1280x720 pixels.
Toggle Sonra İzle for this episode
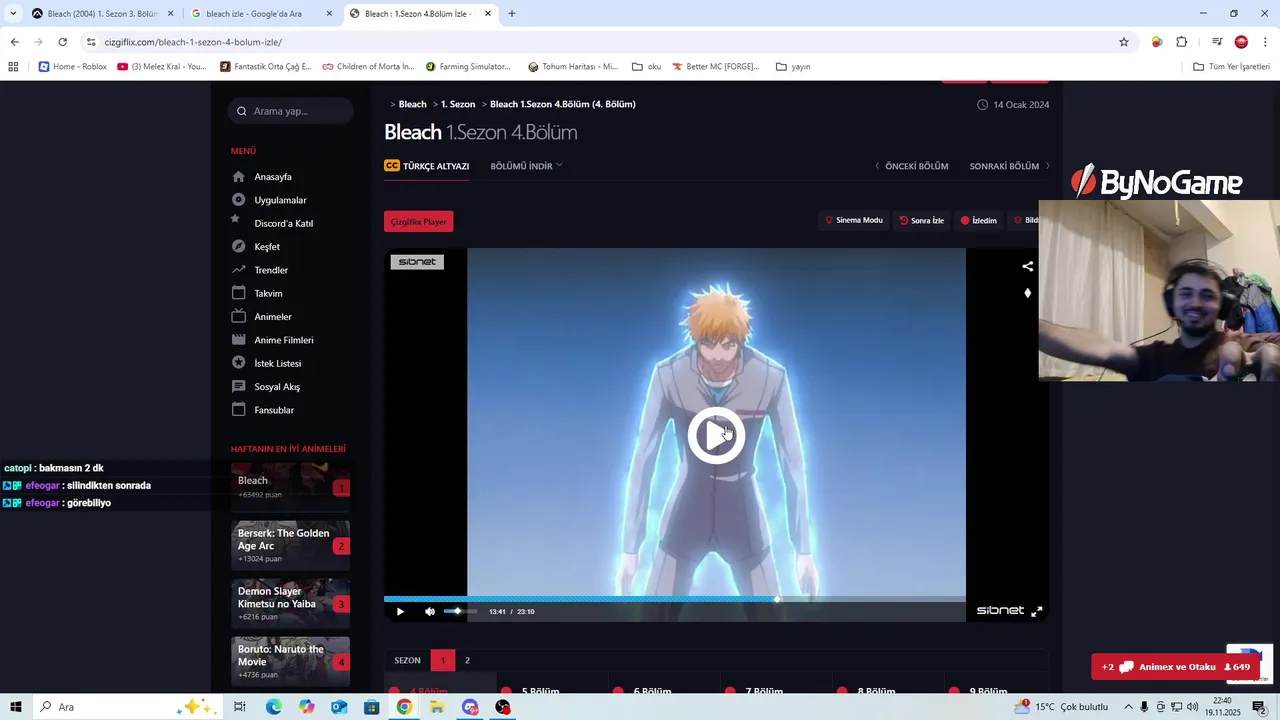click(922, 220)
